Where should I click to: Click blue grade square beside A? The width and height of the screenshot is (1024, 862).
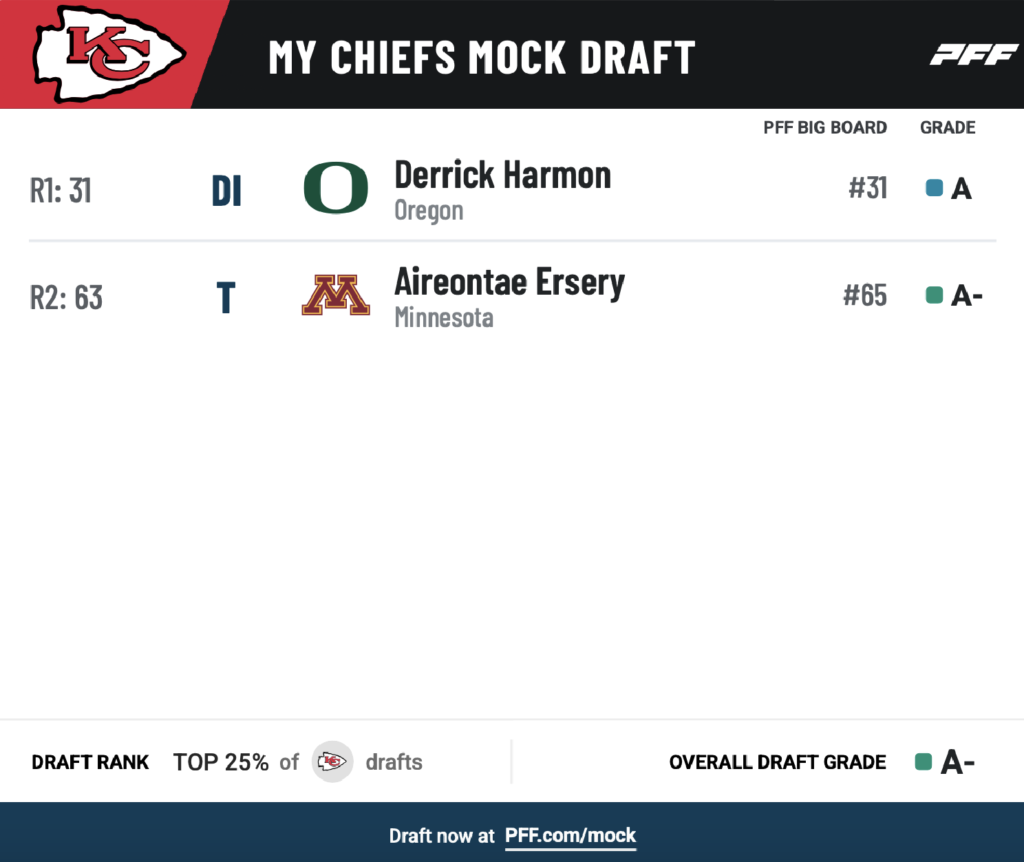(935, 188)
